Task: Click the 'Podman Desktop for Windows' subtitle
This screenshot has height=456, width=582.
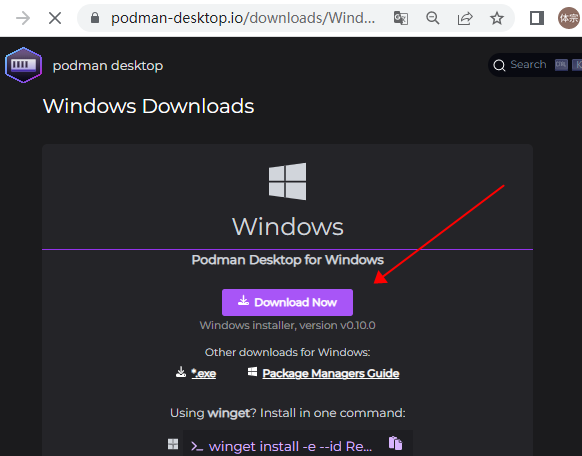Action: 288,260
